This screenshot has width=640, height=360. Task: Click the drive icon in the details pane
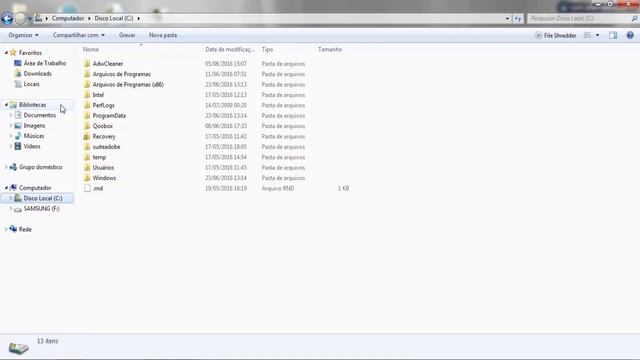pyautogui.click(x=18, y=348)
